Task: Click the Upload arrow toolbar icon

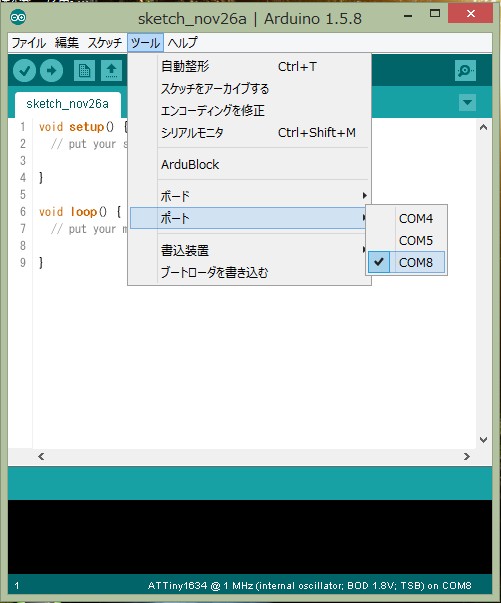Action: point(51,70)
